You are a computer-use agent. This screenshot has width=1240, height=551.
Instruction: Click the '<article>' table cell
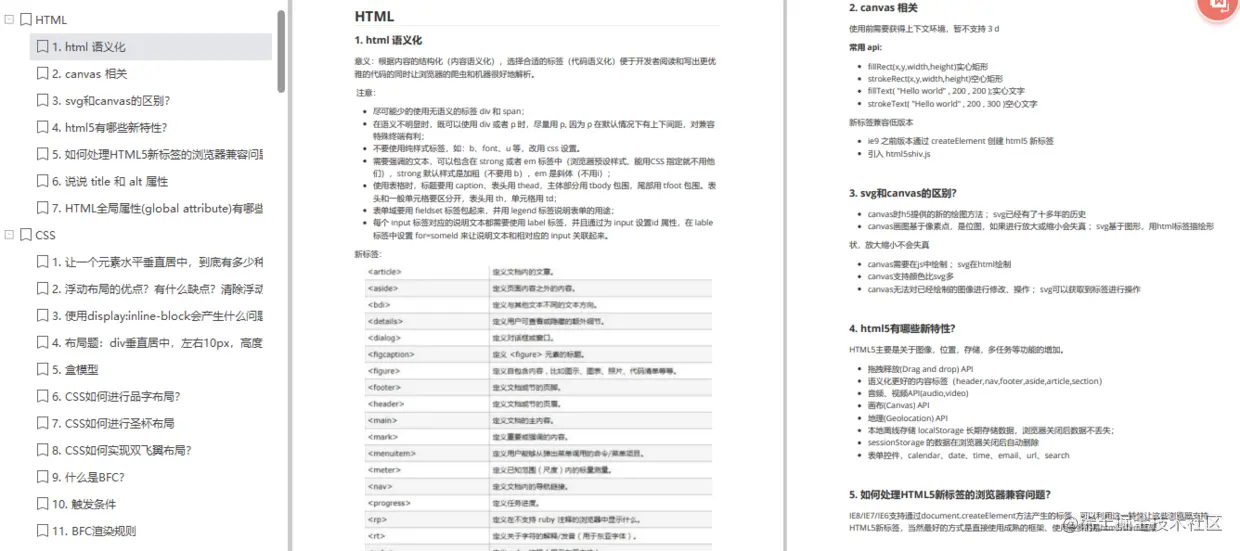426,271
